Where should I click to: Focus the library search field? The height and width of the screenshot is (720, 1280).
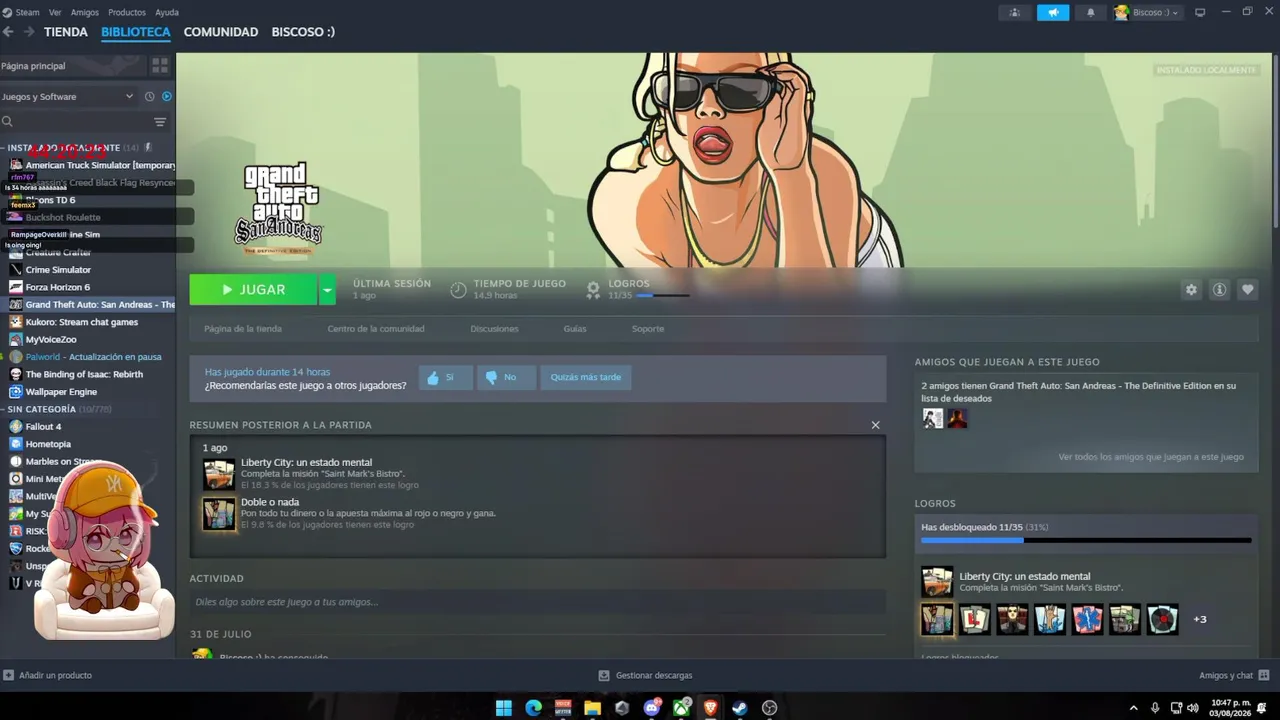click(75, 122)
